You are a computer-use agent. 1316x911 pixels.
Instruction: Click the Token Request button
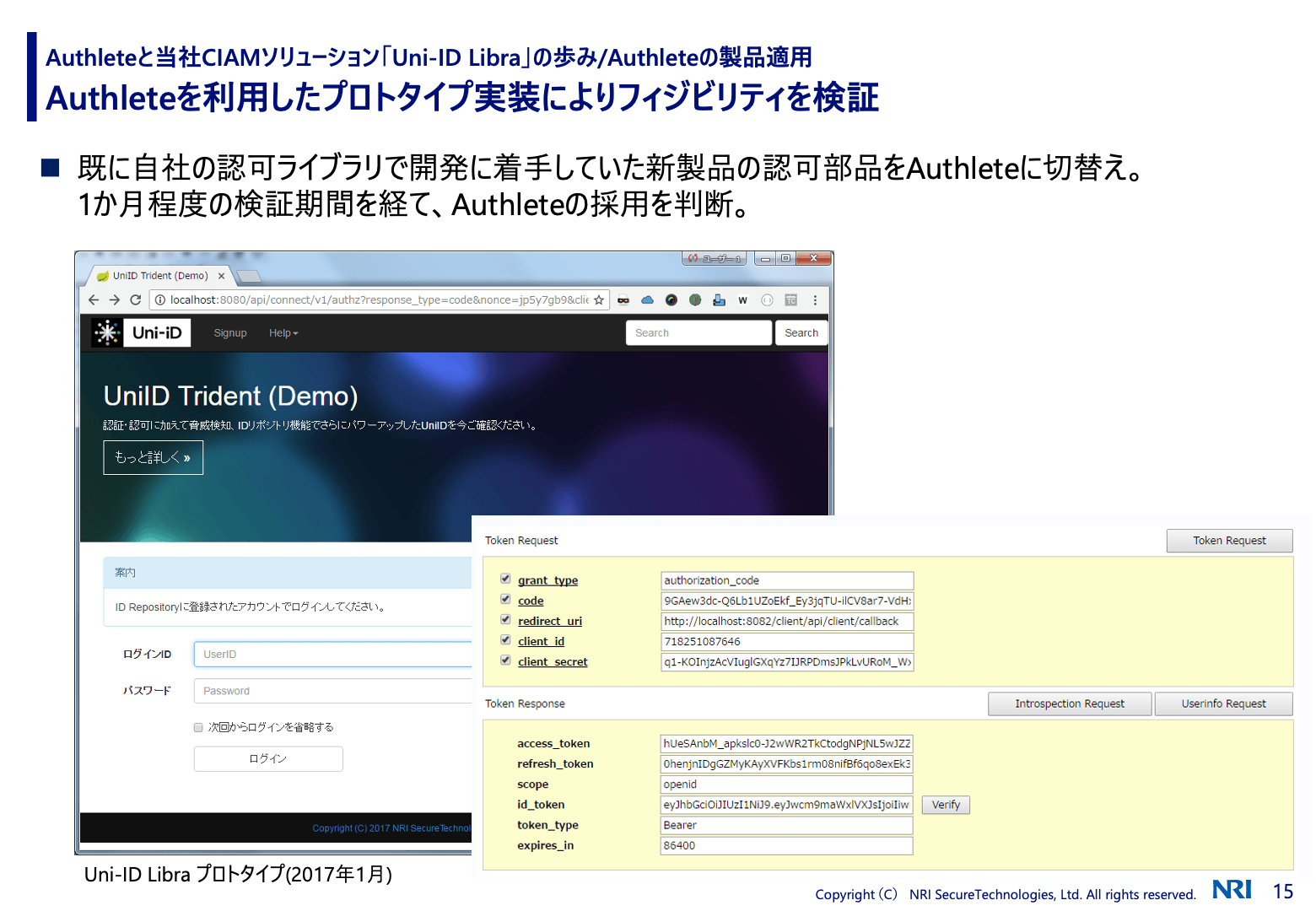[1229, 541]
